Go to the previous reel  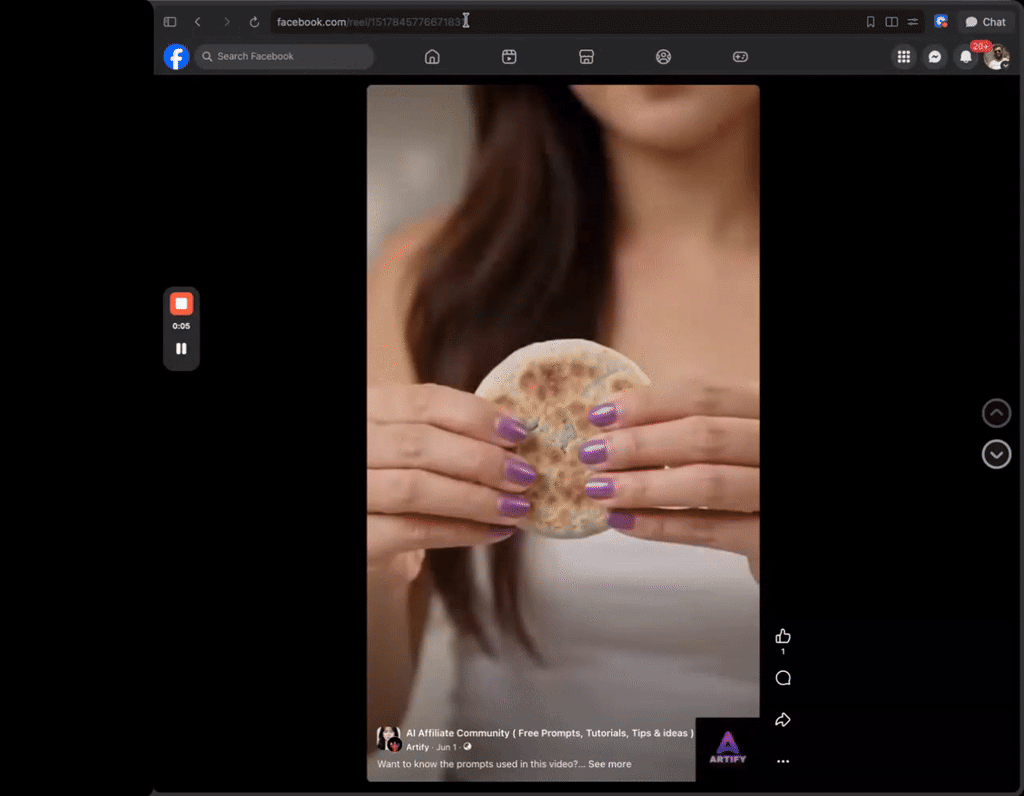click(x=996, y=413)
